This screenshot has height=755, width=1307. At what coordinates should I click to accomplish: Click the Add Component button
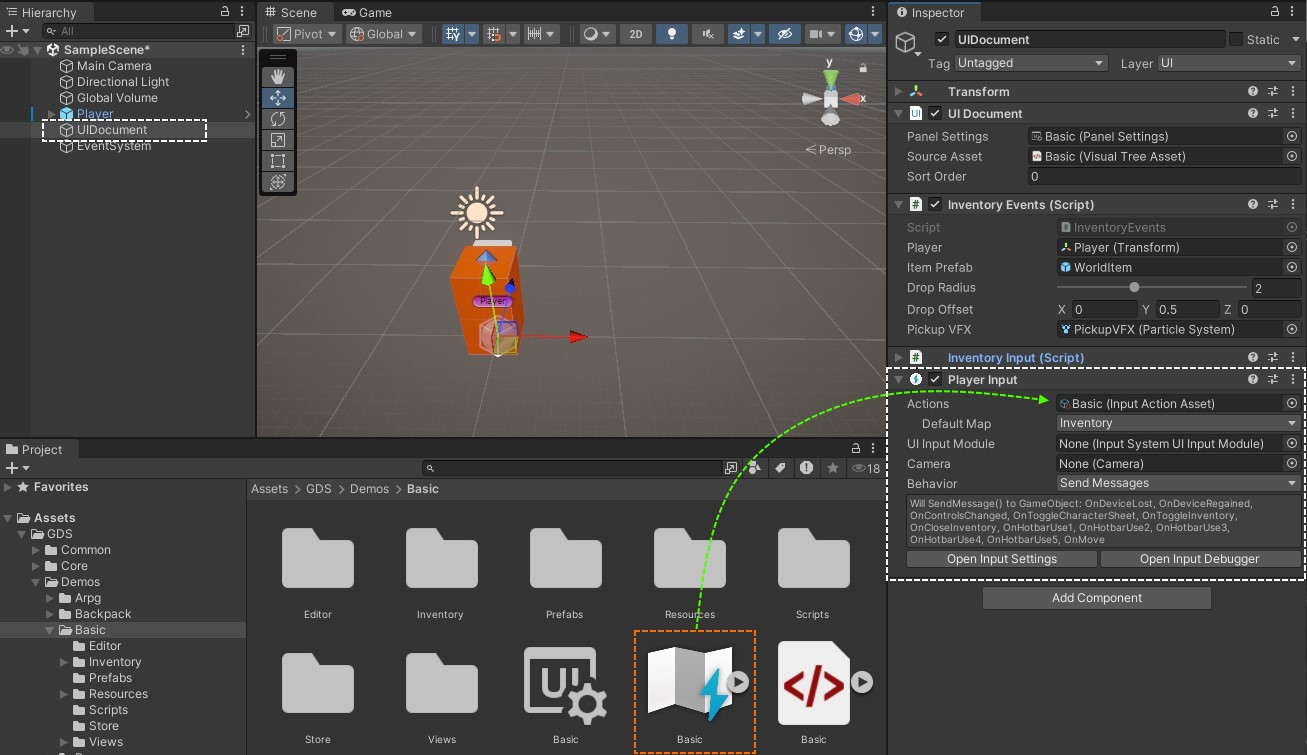[1096, 598]
